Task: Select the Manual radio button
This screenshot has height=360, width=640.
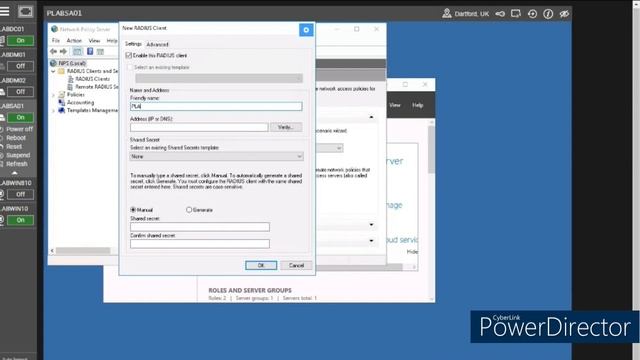Action: click(133, 210)
